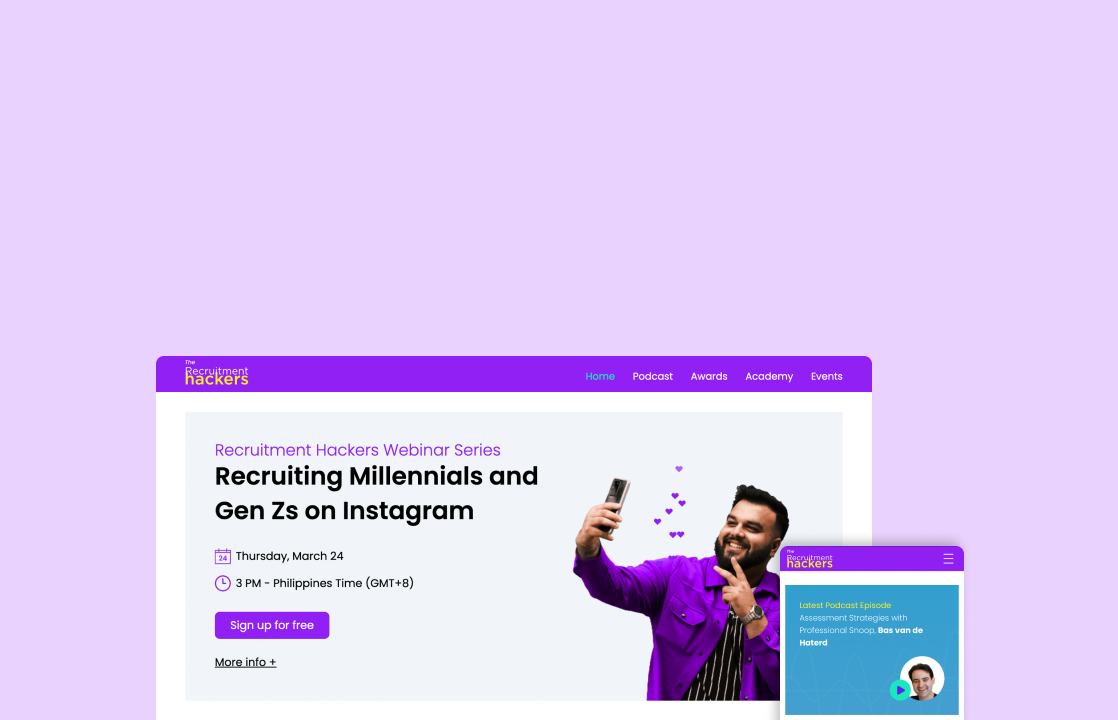Click the man taking a selfie image
The height and width of the screenshot is (720, 1118).
[x=681, y=589]
